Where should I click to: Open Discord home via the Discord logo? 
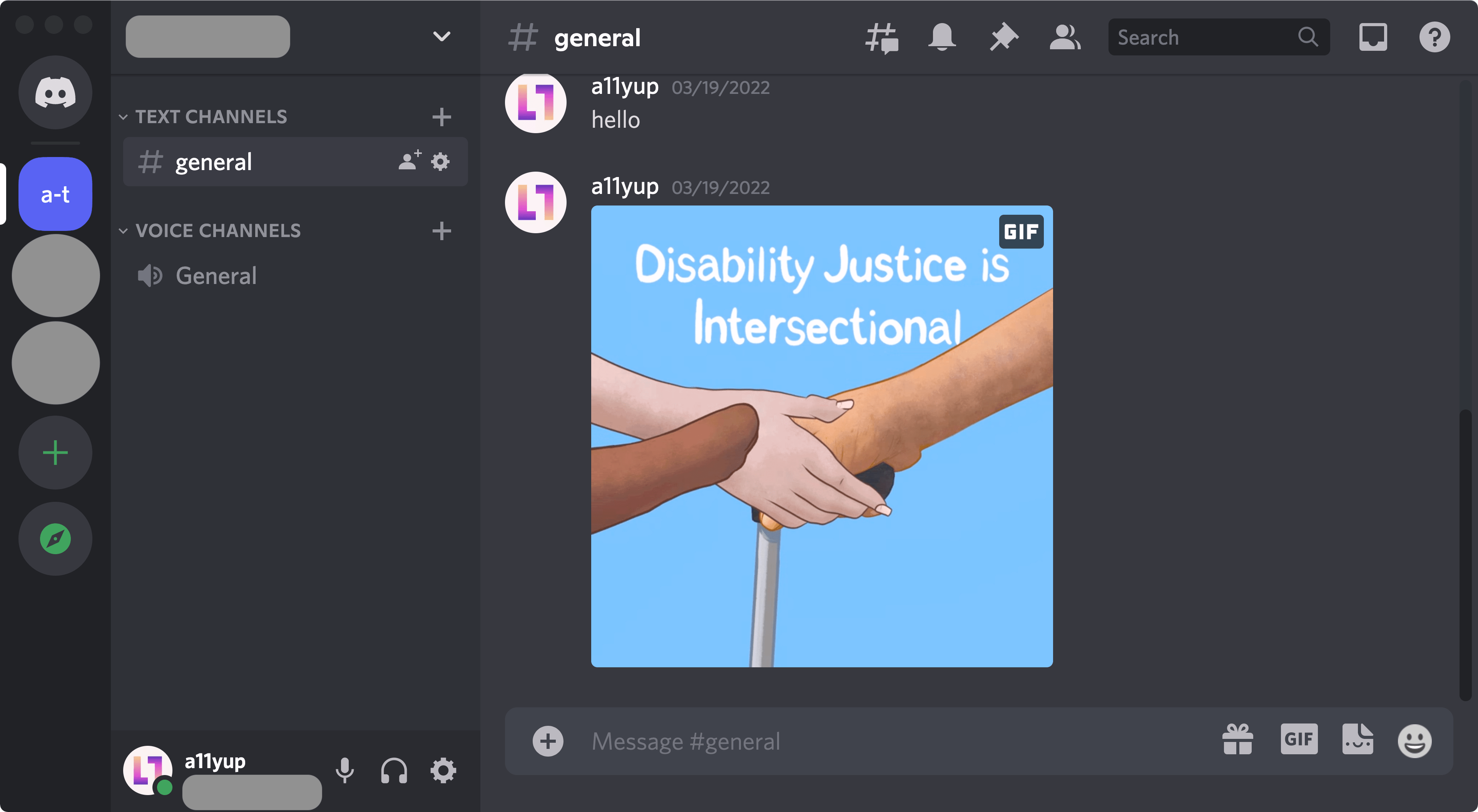(55, 92)
